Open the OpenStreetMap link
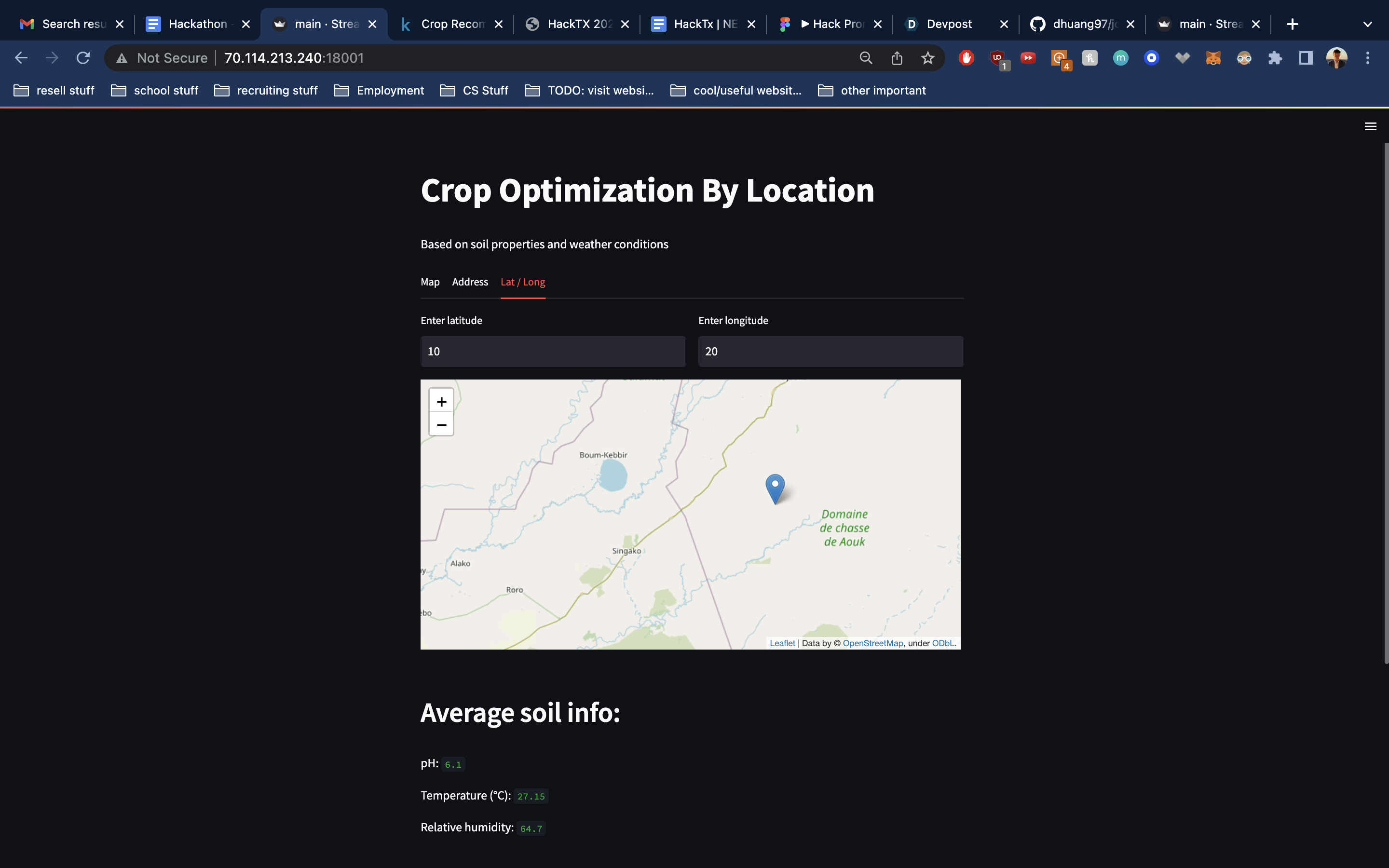The height and width of the screenshot is (868, 1389). (x=872, y=643)
